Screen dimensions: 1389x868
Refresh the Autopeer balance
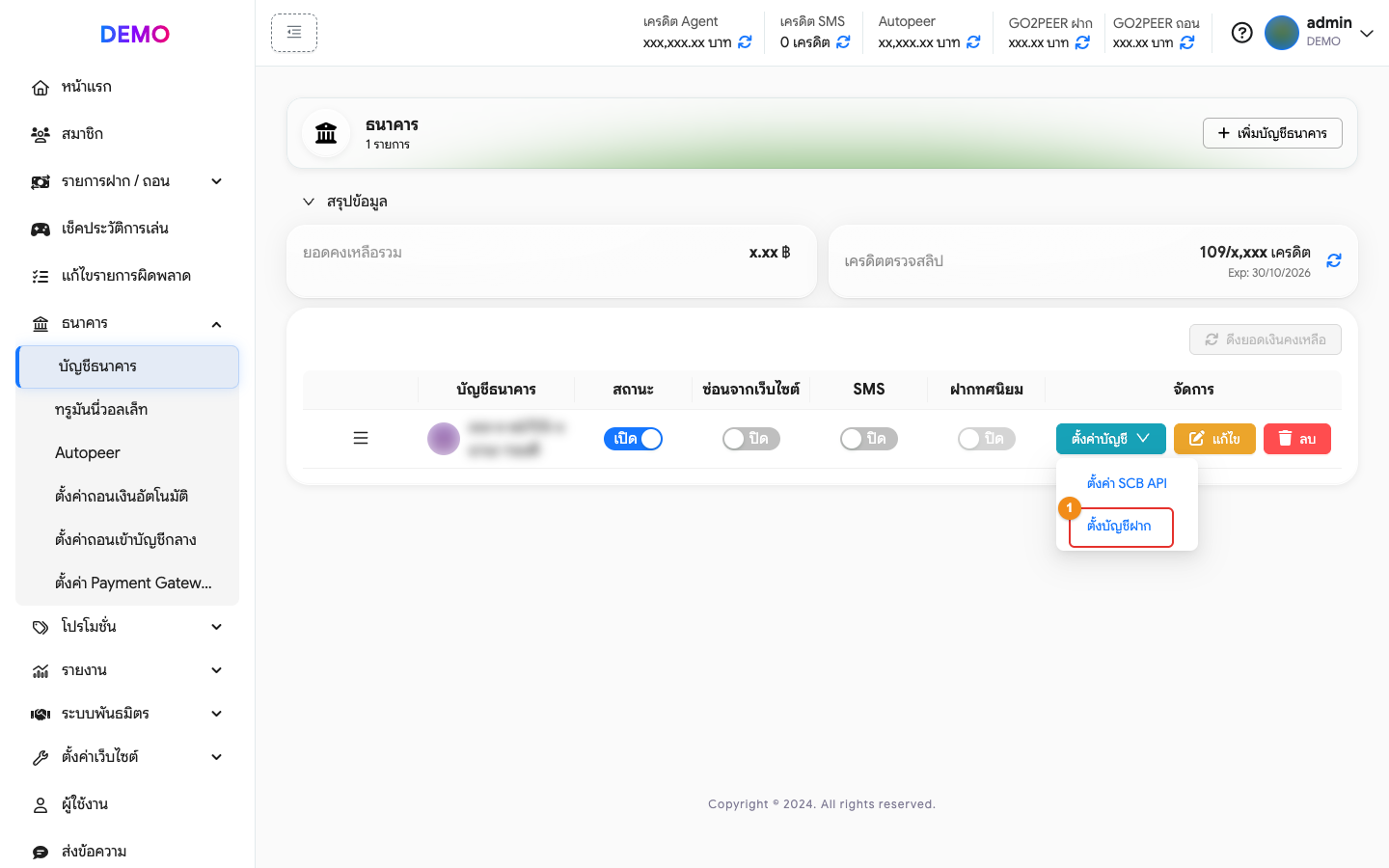pyautogui.click(x=973, y=42)
